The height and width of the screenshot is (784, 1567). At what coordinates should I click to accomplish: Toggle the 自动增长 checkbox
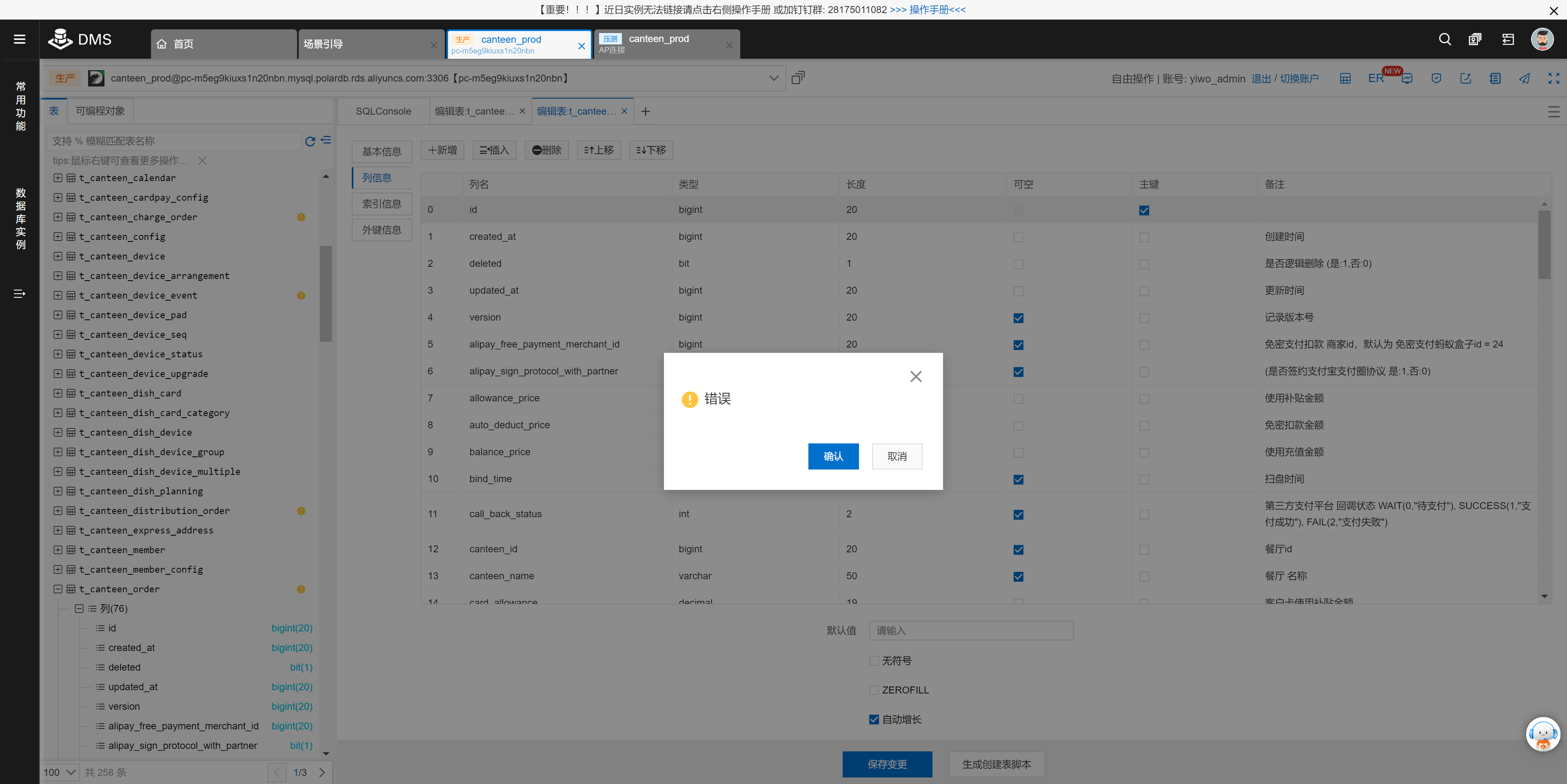pyautogui.click(x=874, y=720)
